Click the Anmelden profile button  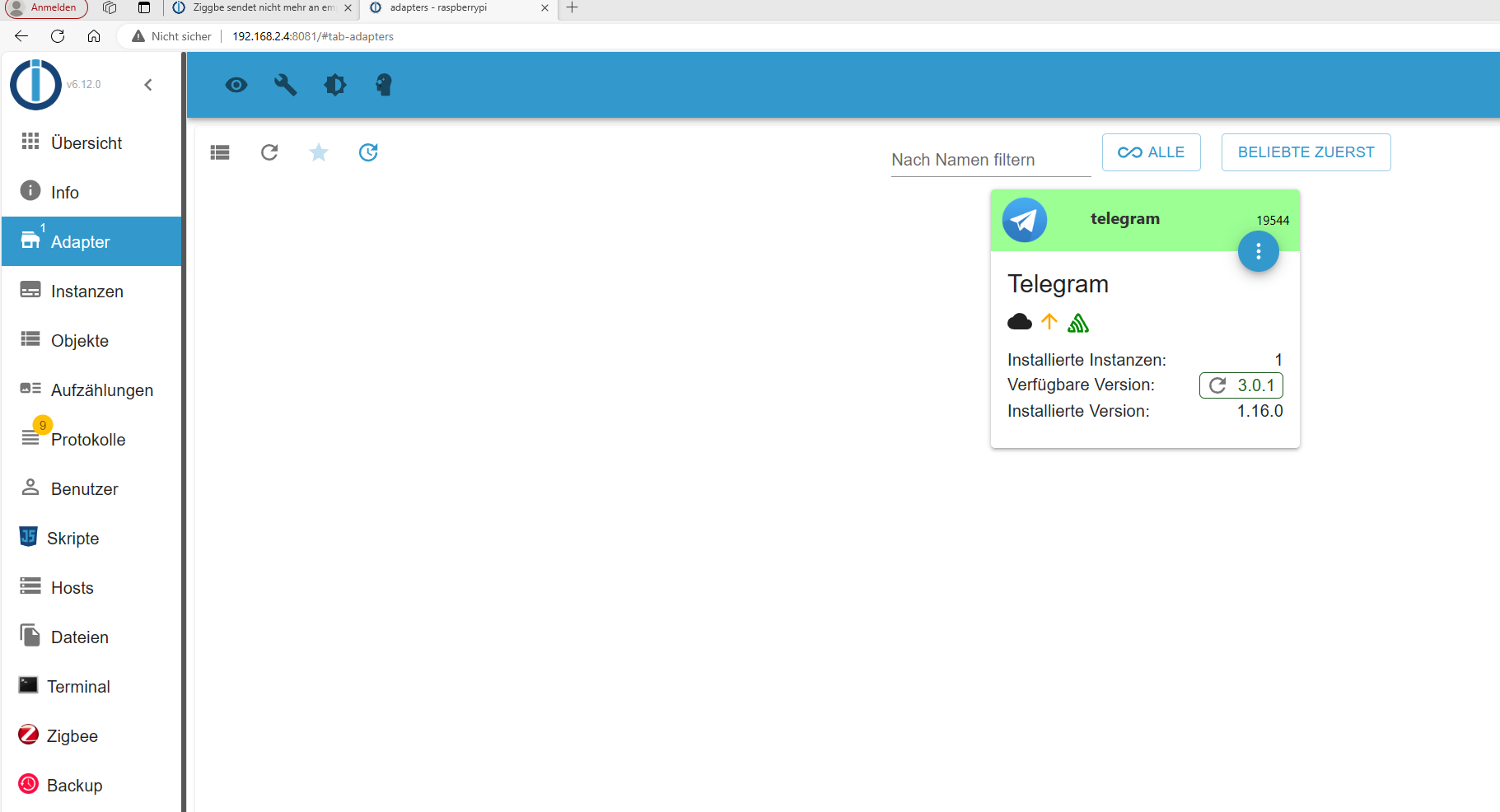pyautogui.click(x=45, y=8)
